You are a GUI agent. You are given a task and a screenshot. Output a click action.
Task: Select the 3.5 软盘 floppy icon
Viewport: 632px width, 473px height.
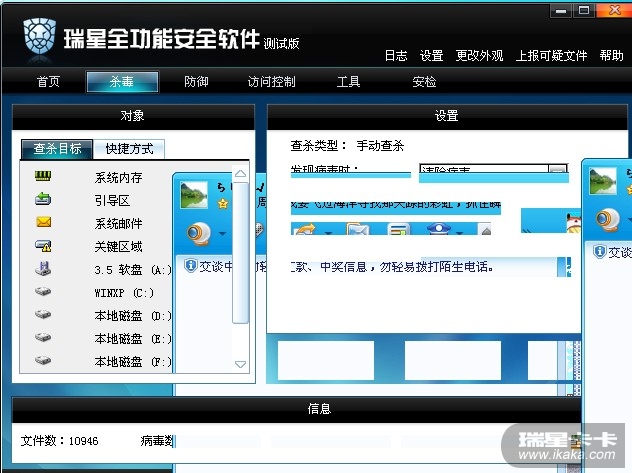[x=43, y=268]
